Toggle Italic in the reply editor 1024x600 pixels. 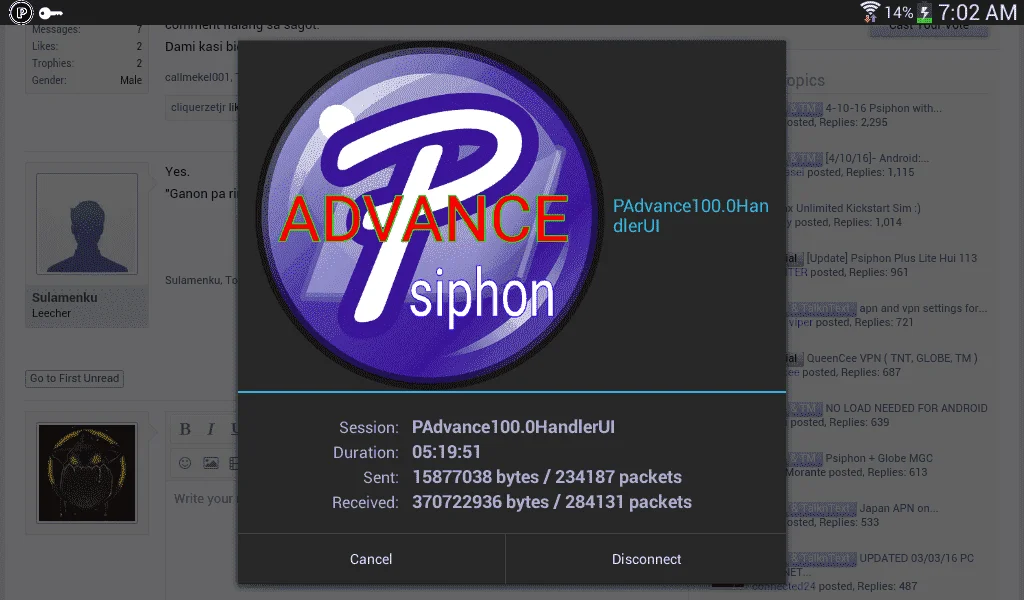(210, 429)
